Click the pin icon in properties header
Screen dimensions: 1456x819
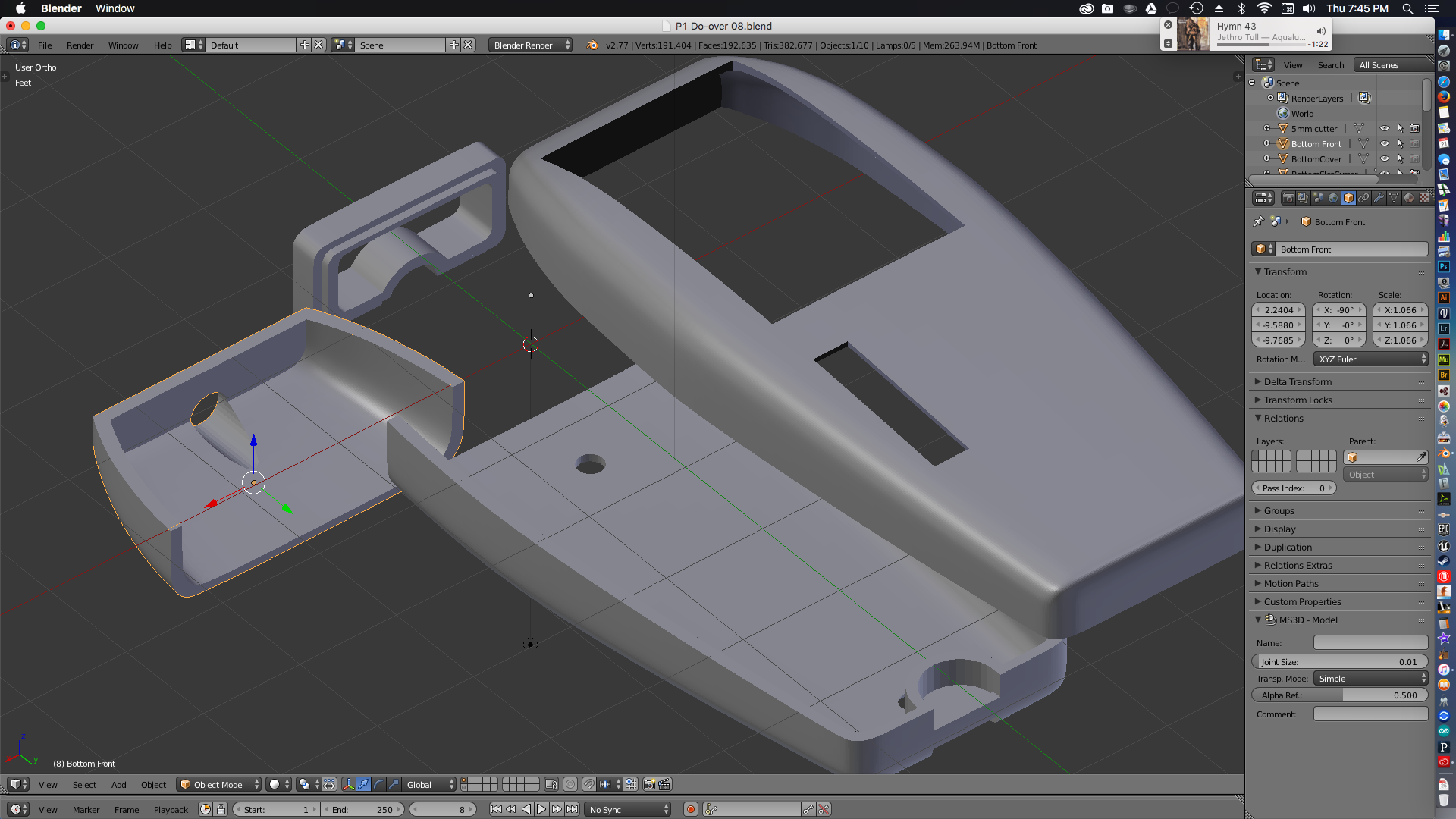tap(1259, 221)
